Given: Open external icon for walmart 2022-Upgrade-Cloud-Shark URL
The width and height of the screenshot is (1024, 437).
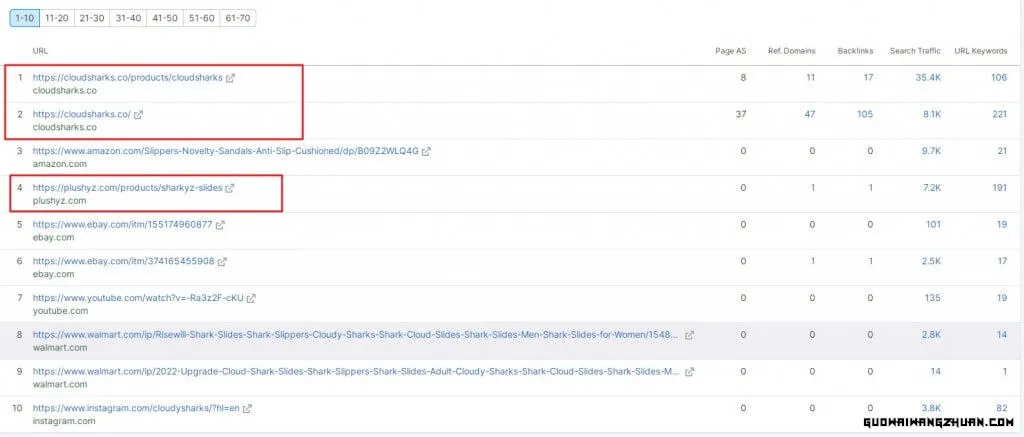Looking at the screenshot, I should 690,372.
